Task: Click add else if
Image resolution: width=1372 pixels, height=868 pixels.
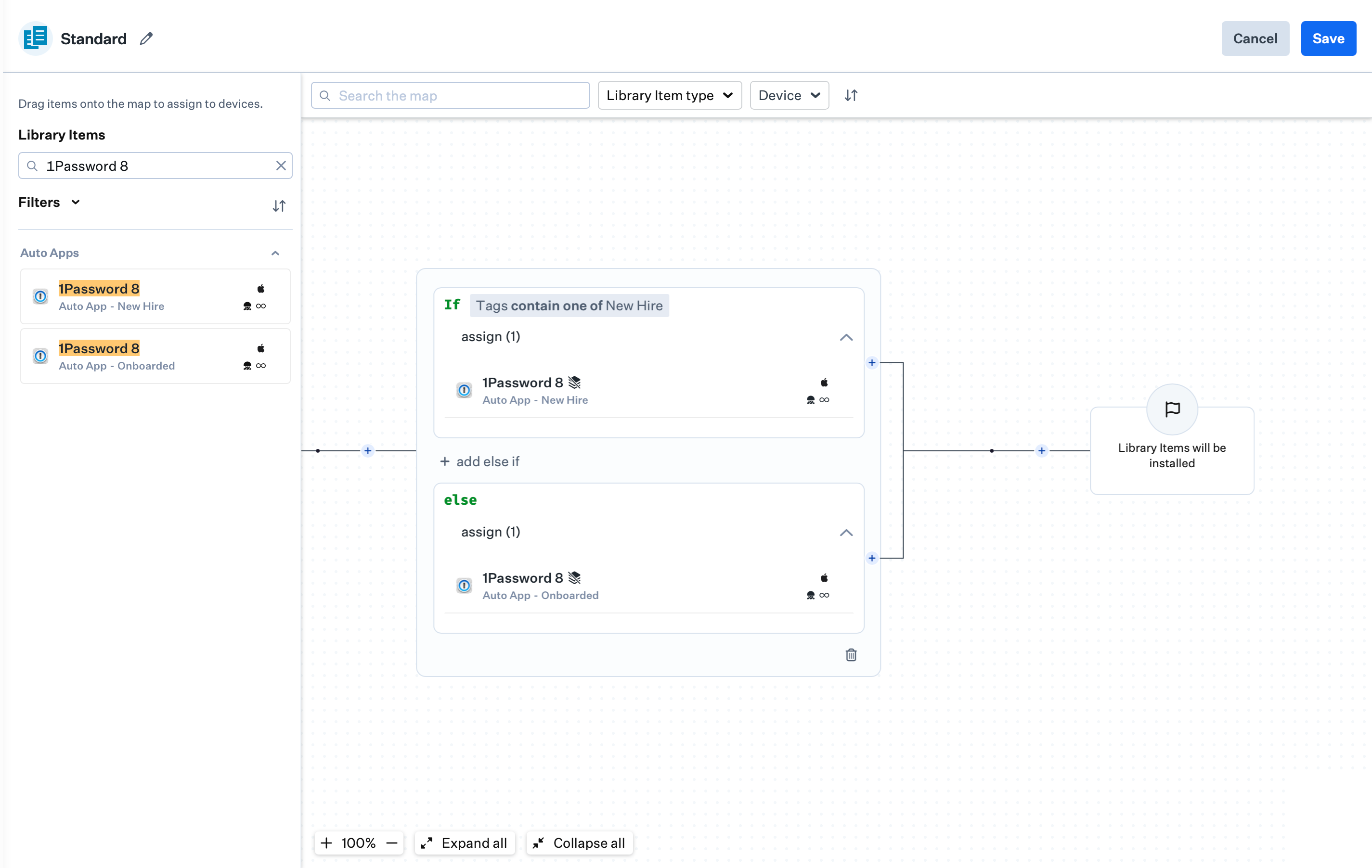Action: (480, 461)
